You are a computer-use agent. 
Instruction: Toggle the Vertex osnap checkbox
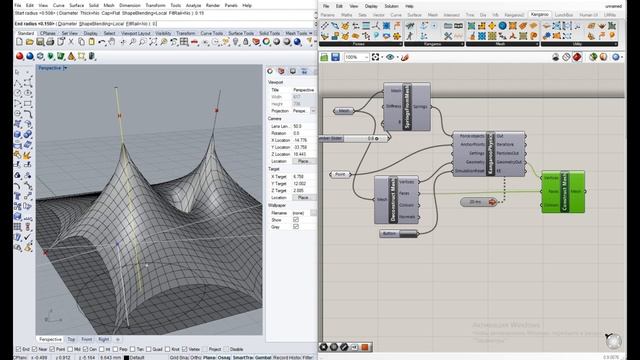click(x=184, y=349)
